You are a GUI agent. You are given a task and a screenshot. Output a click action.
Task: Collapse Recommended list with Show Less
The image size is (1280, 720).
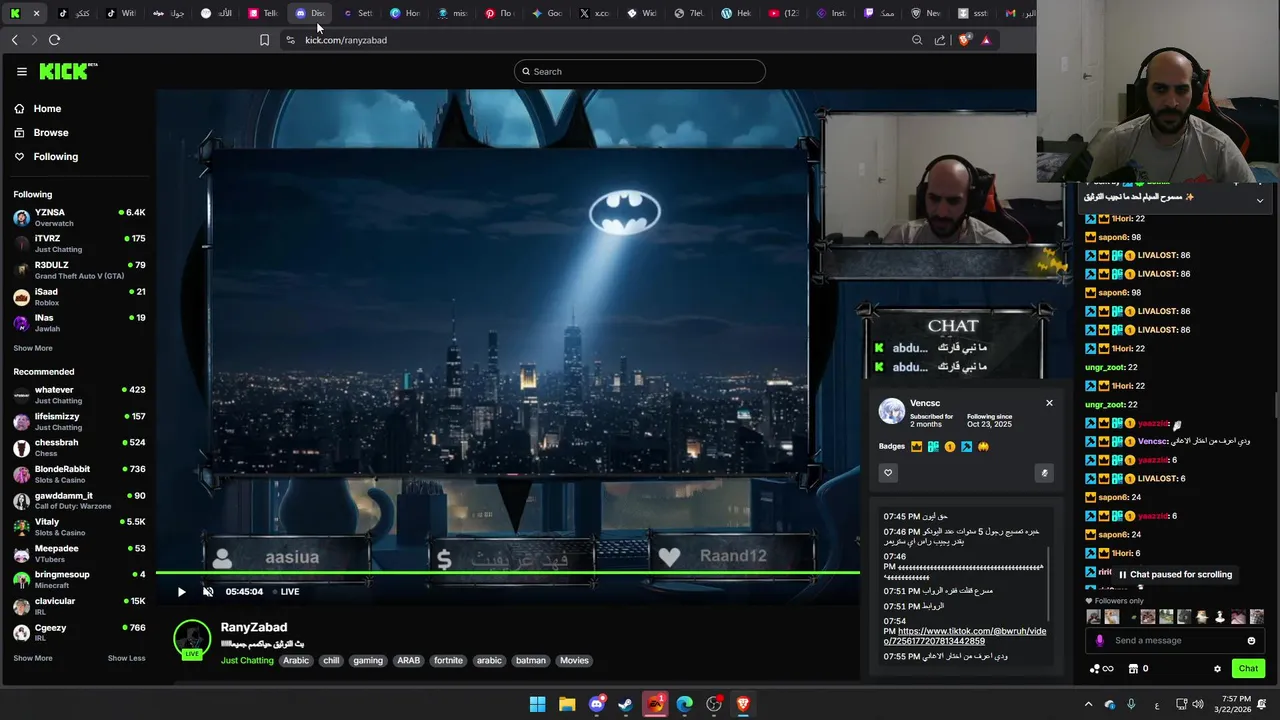point(126,658)
